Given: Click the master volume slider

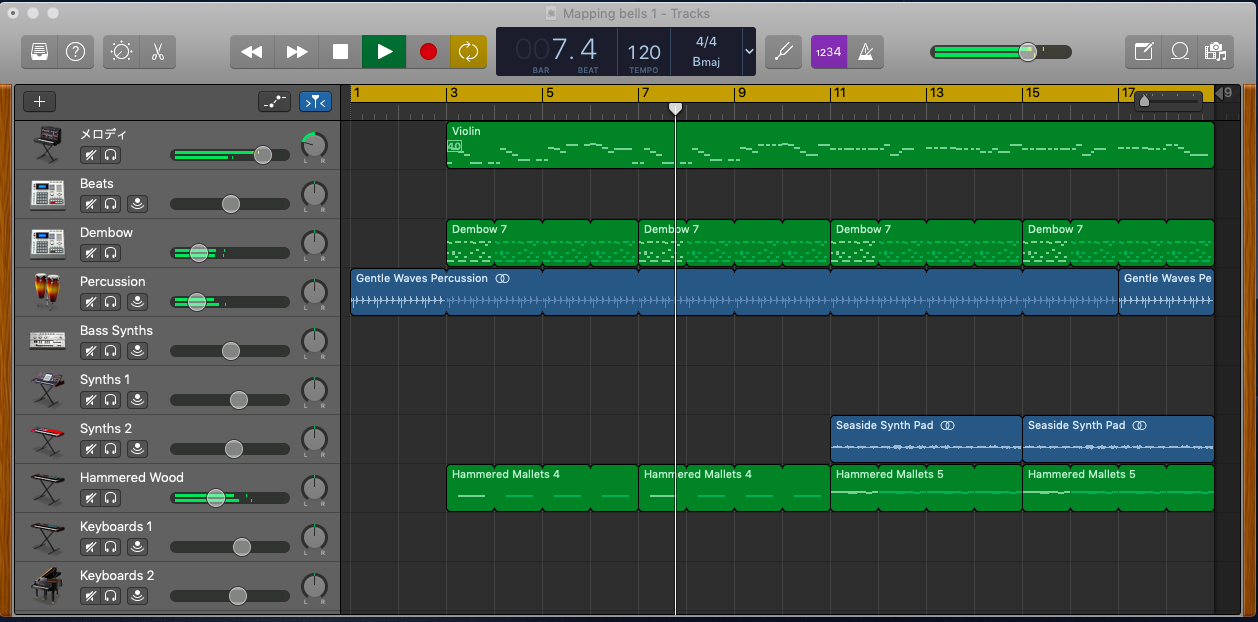Looking at the screenshot, I should click(1026, 51).
